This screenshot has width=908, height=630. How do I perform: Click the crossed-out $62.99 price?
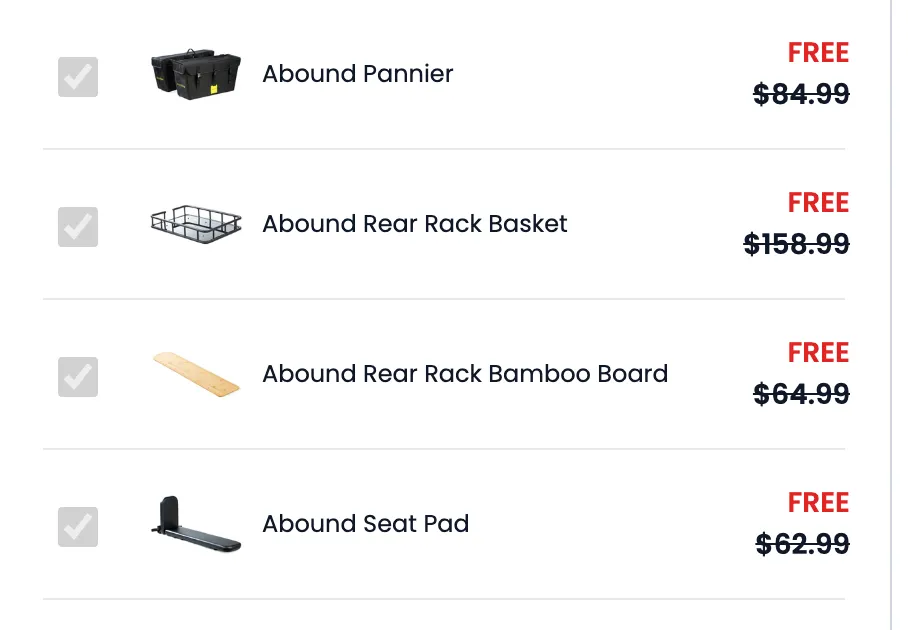[803, 544]
